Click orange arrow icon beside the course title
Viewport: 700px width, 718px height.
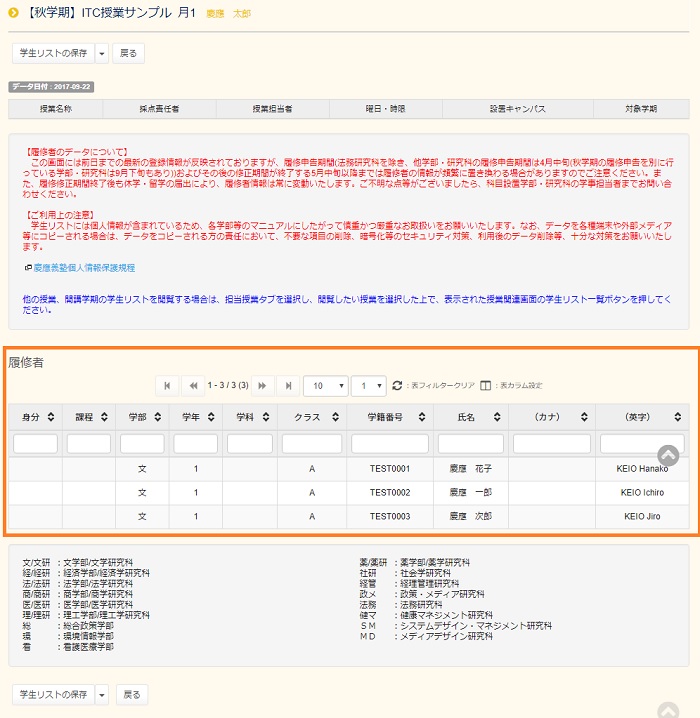pos(12,14)
